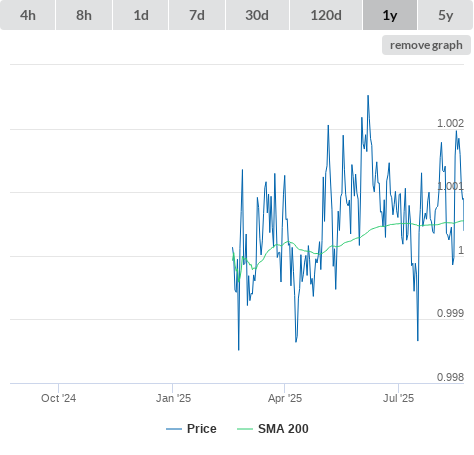Click the Jan '25 axis label
Viewport: 474px width, 455px height.
tap(173, 398)
